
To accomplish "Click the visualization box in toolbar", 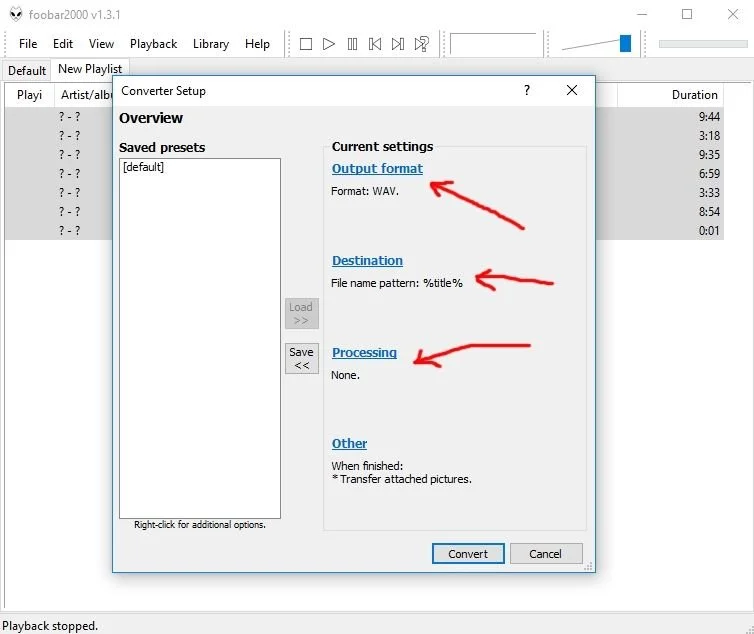I will [493, 44].
